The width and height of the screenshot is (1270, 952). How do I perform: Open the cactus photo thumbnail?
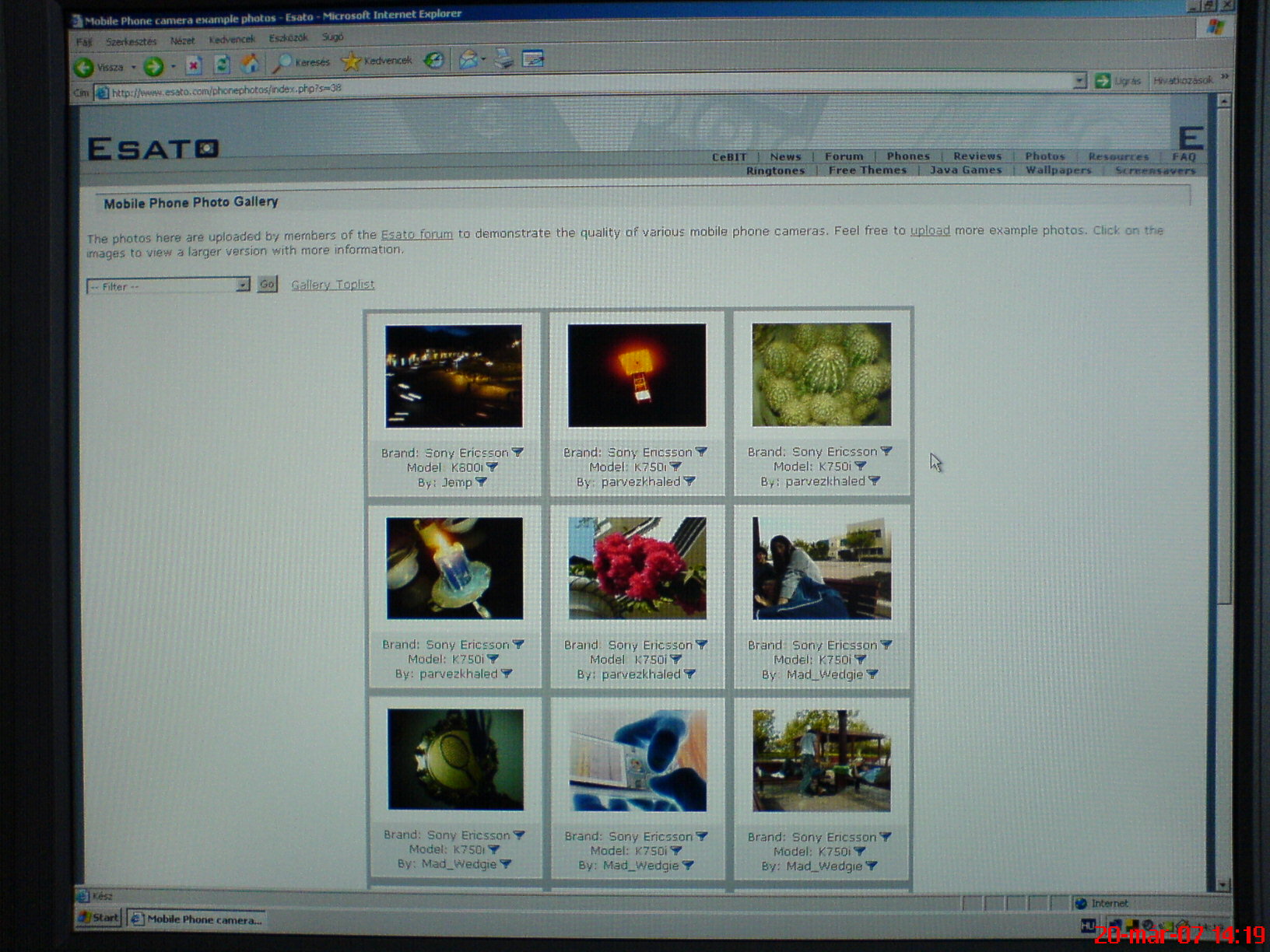[x=822, y=374]
